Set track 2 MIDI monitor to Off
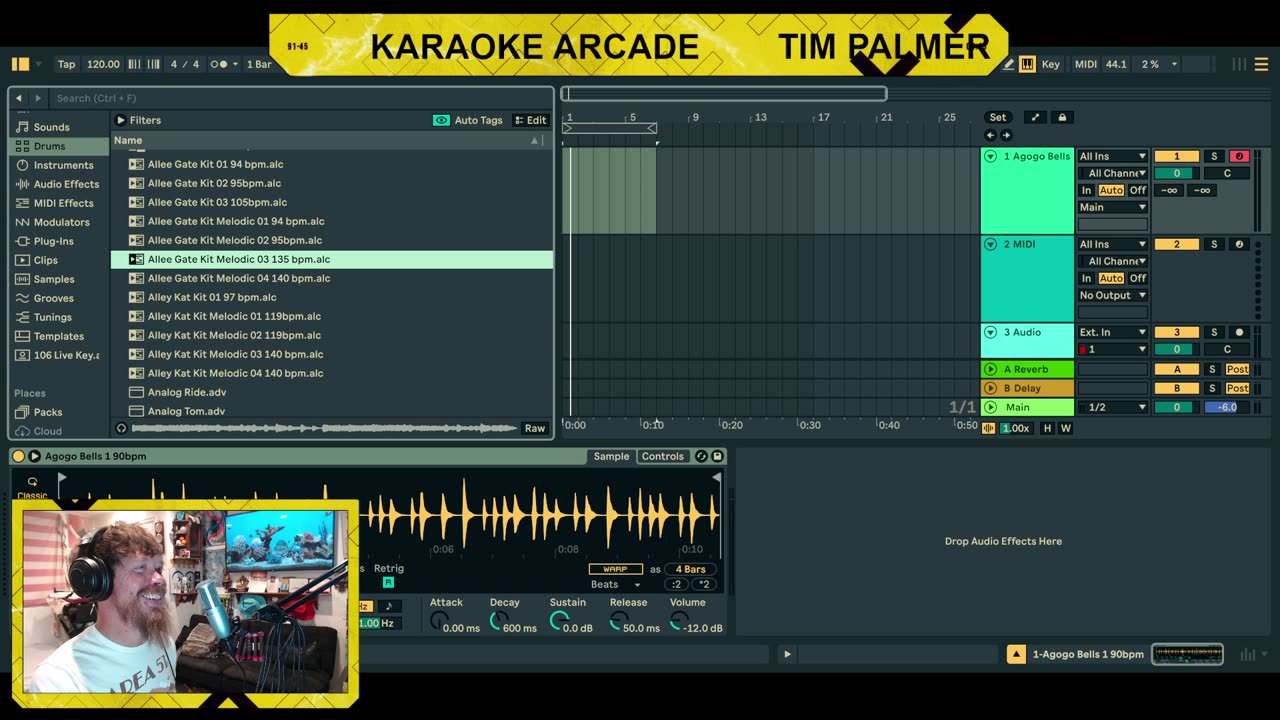The image size is (1280, 720). coord(1137,278)
